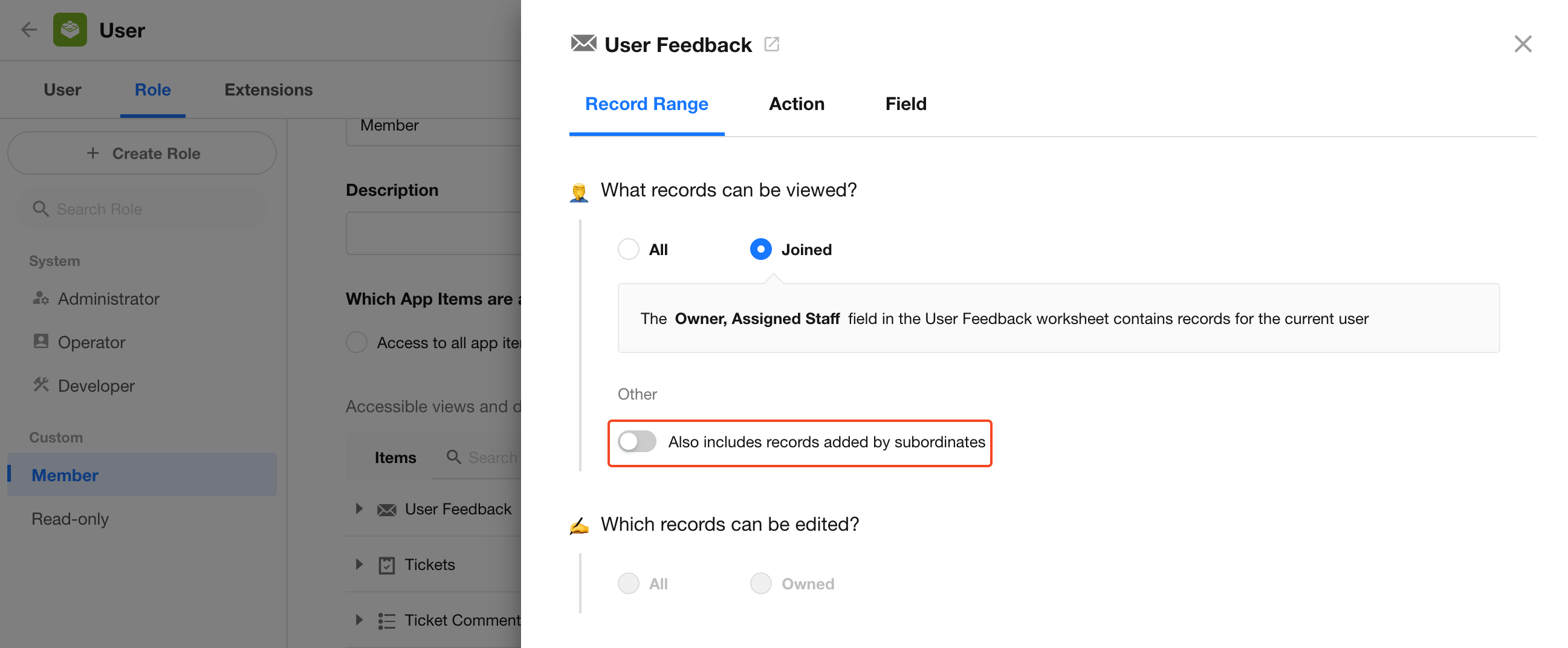
Task: Expand the User Feedback item row
Action: (x=359, y=508)
